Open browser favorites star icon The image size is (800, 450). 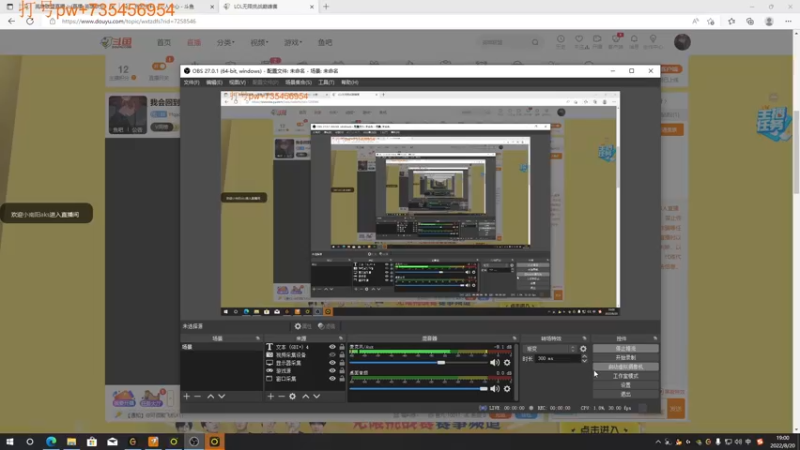point(731,21)
